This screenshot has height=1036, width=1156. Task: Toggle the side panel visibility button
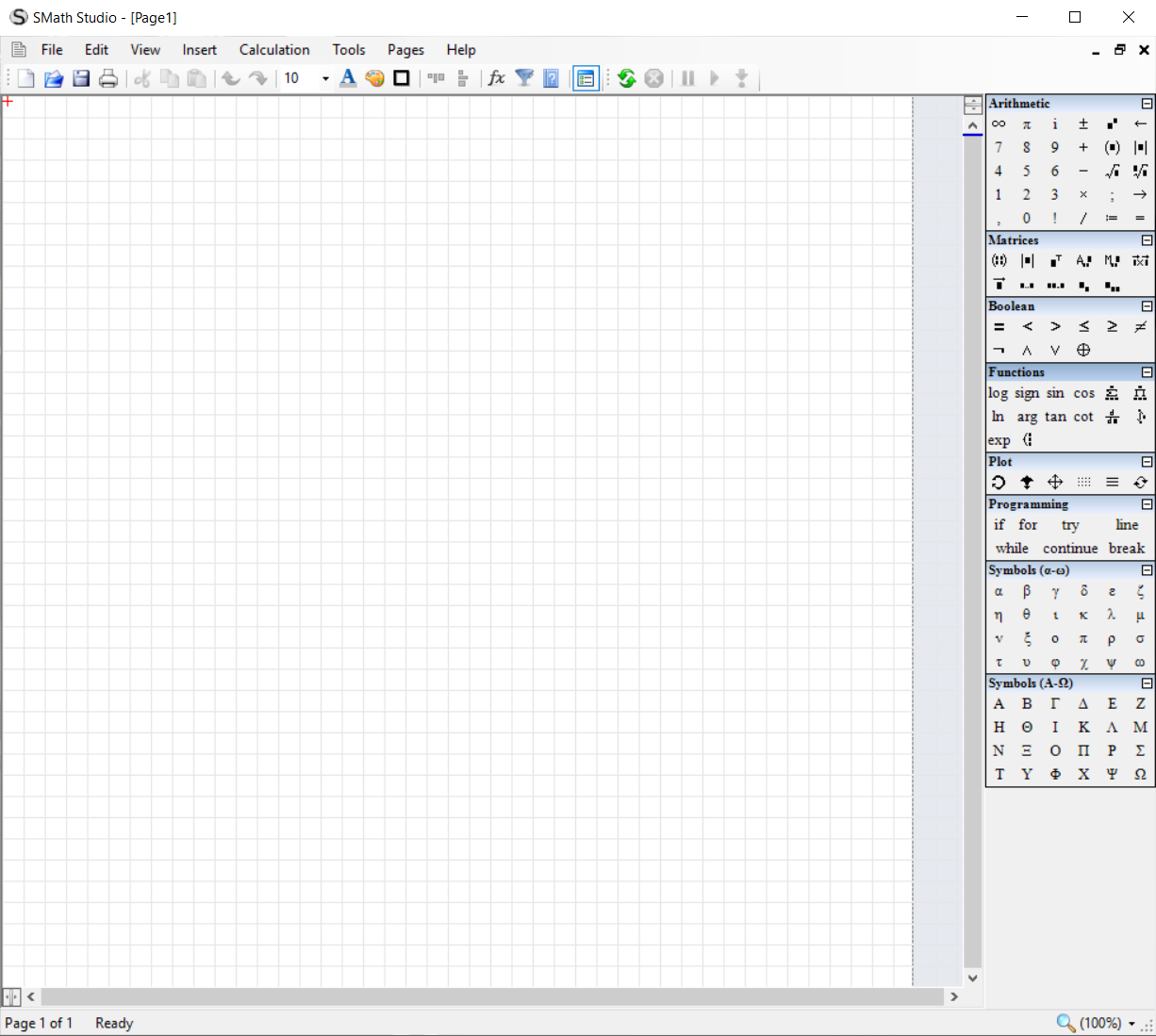(x=585, y=78)
